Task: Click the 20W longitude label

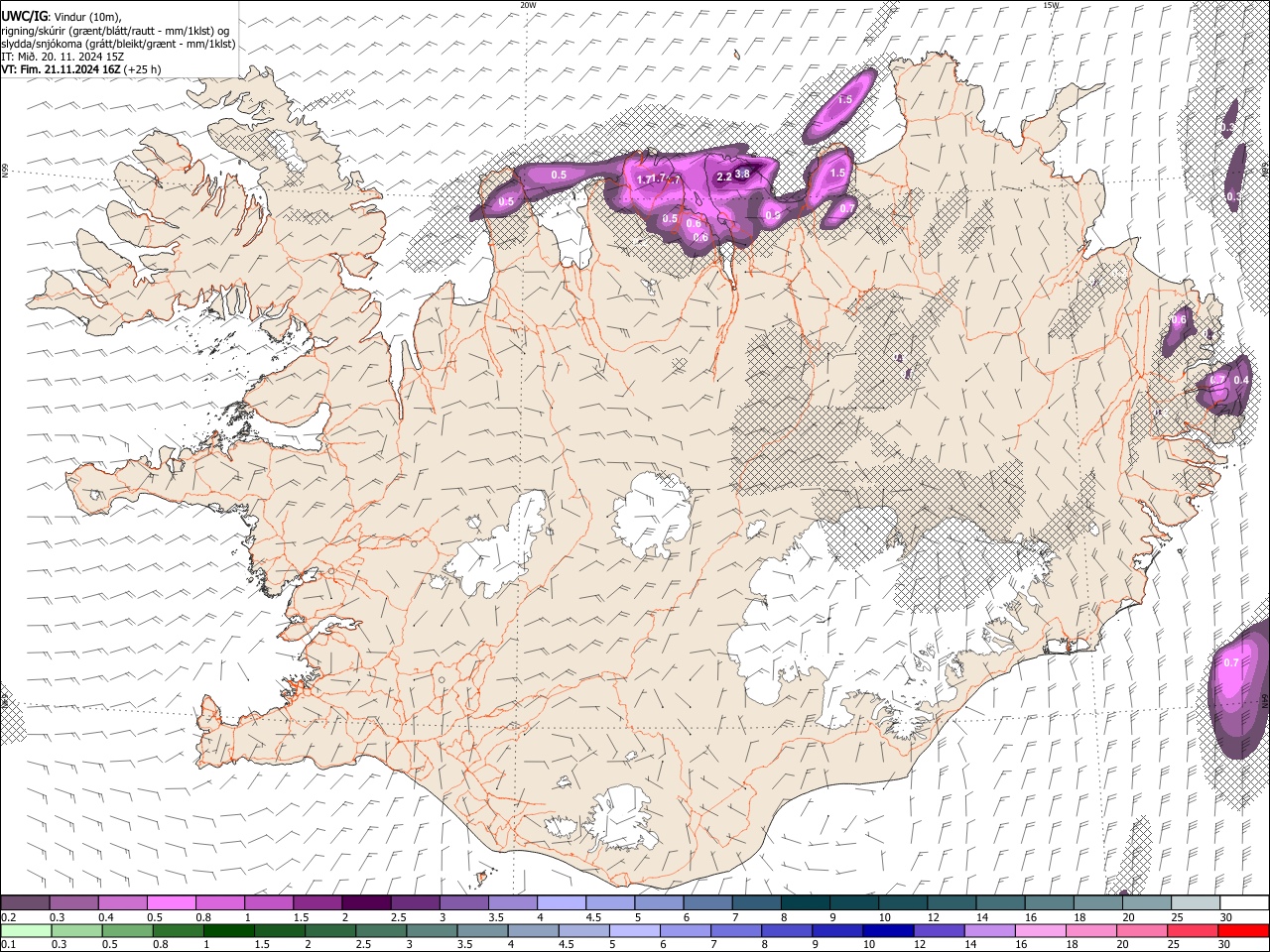Action: tap(528, 5)
